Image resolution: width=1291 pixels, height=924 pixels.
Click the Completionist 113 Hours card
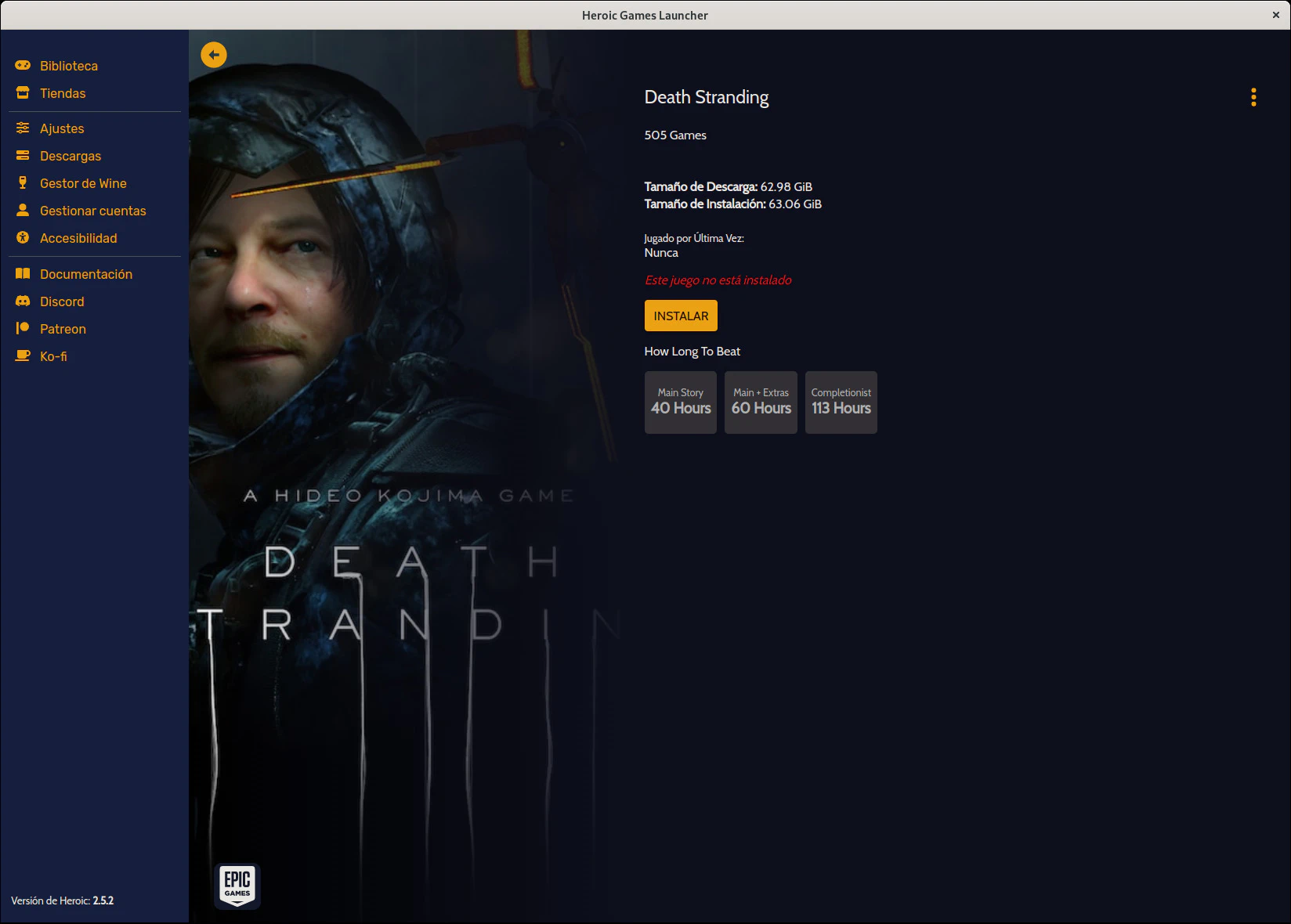pos(841,402)
